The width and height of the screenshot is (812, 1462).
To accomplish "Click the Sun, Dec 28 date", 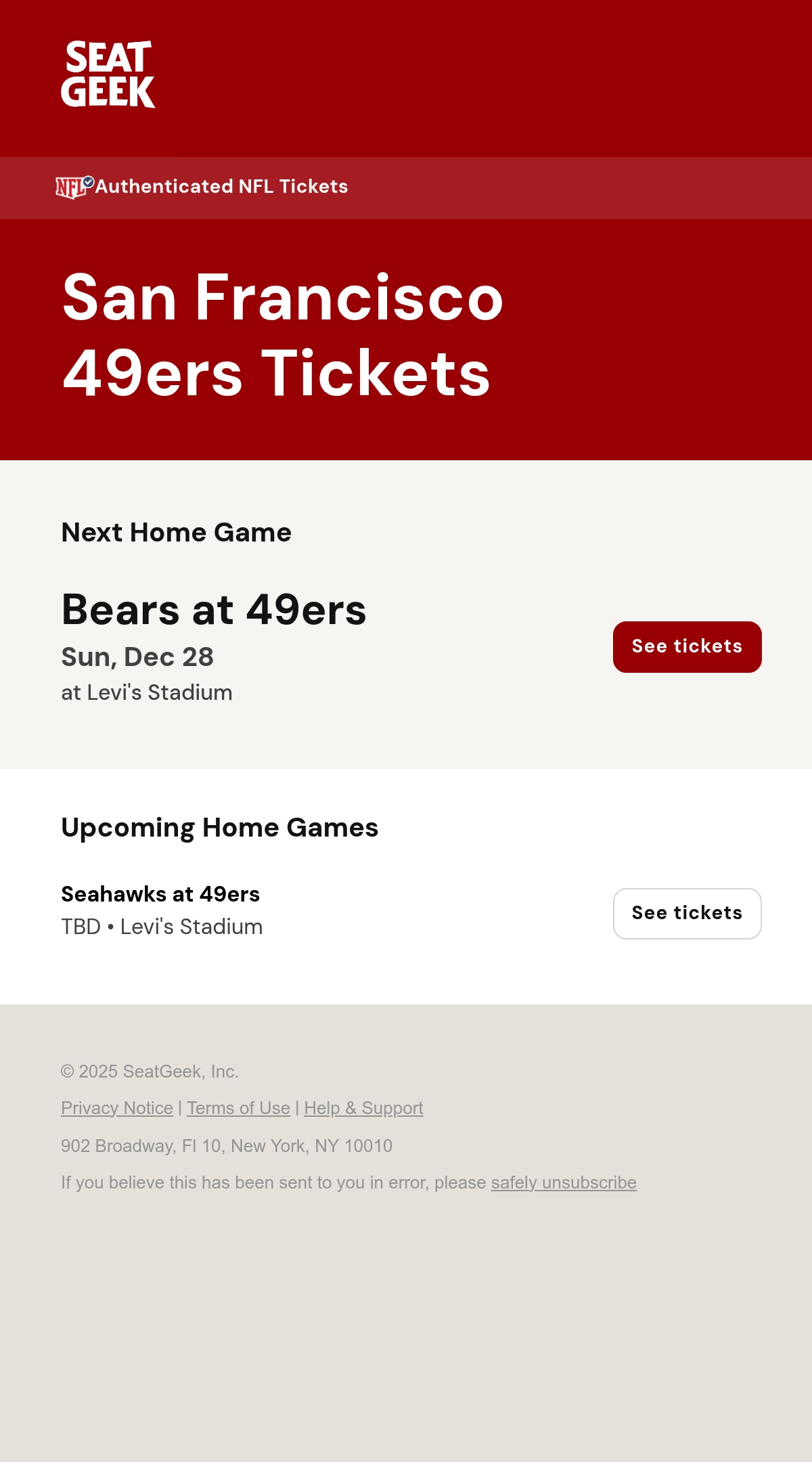I will 137,657.
